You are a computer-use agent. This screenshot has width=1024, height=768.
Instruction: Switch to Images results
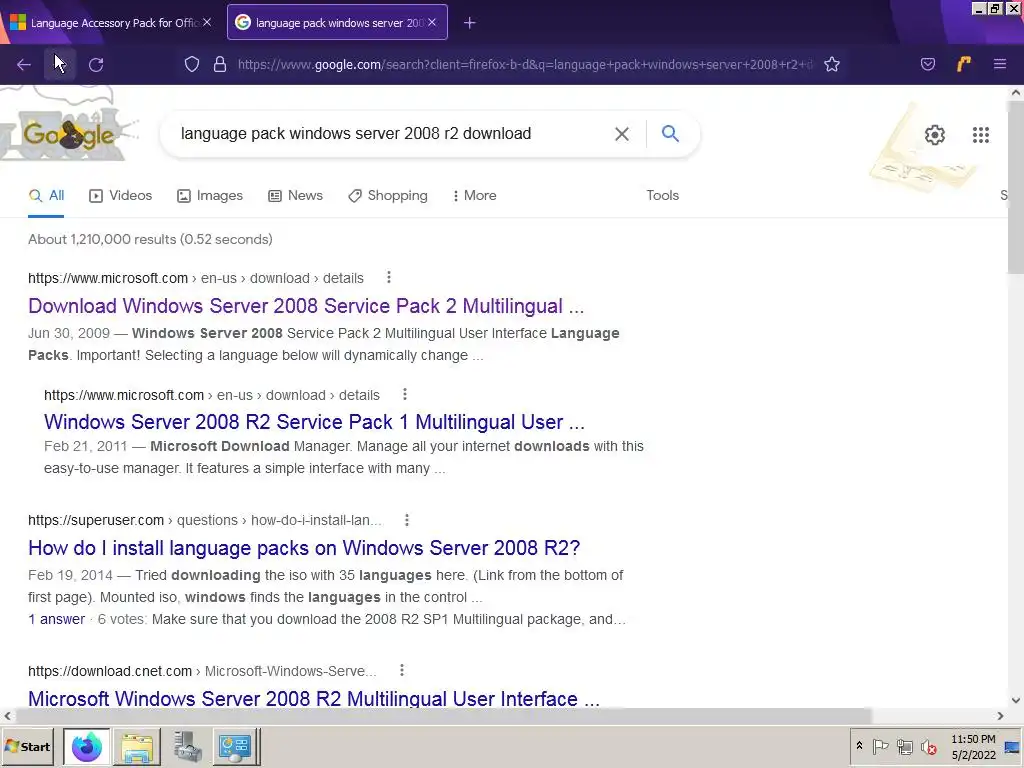210,195
